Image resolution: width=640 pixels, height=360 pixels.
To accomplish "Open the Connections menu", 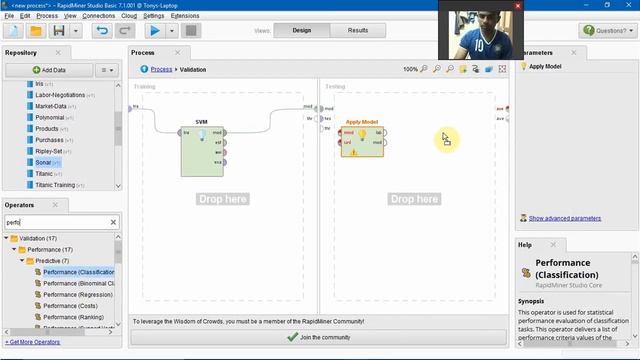I will [98, 16].
